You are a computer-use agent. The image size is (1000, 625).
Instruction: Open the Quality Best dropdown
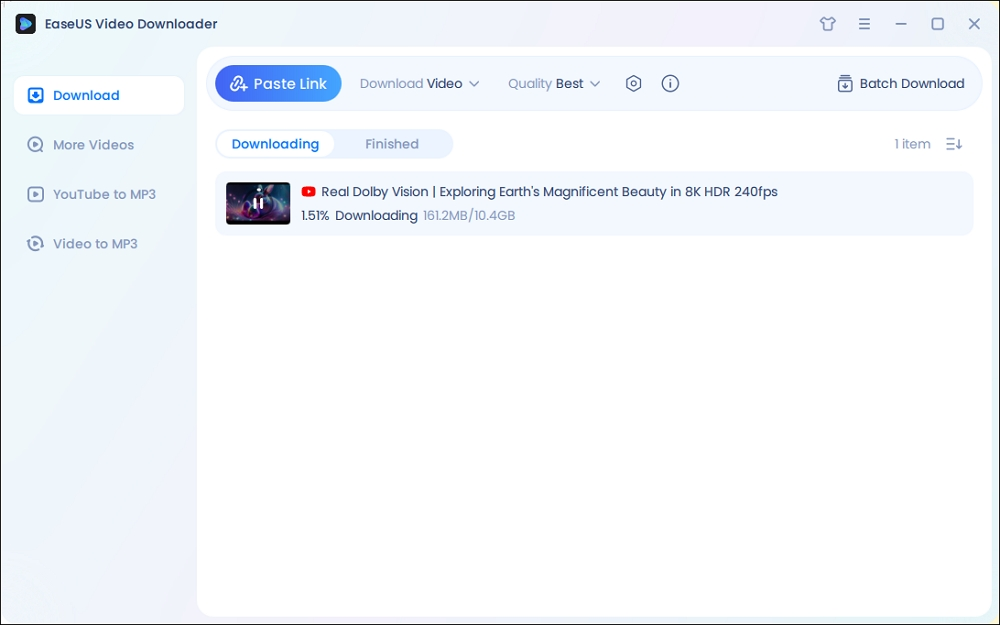(553, 83)
